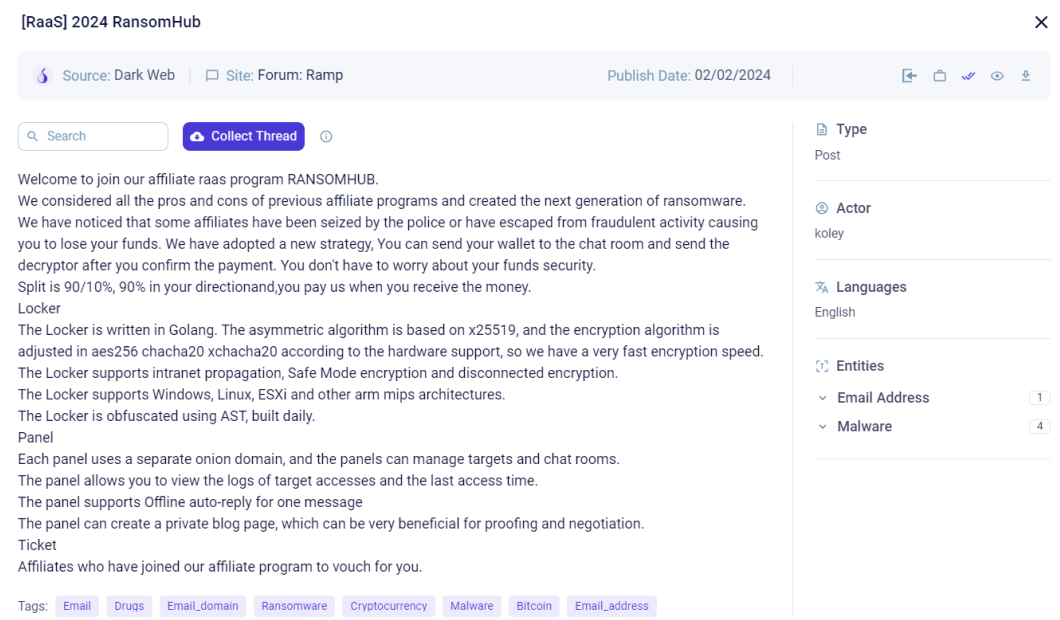This screenshot has width=1060, height=620.
Task: Click the Source: Dark Web label
Action: click(119, 76)
